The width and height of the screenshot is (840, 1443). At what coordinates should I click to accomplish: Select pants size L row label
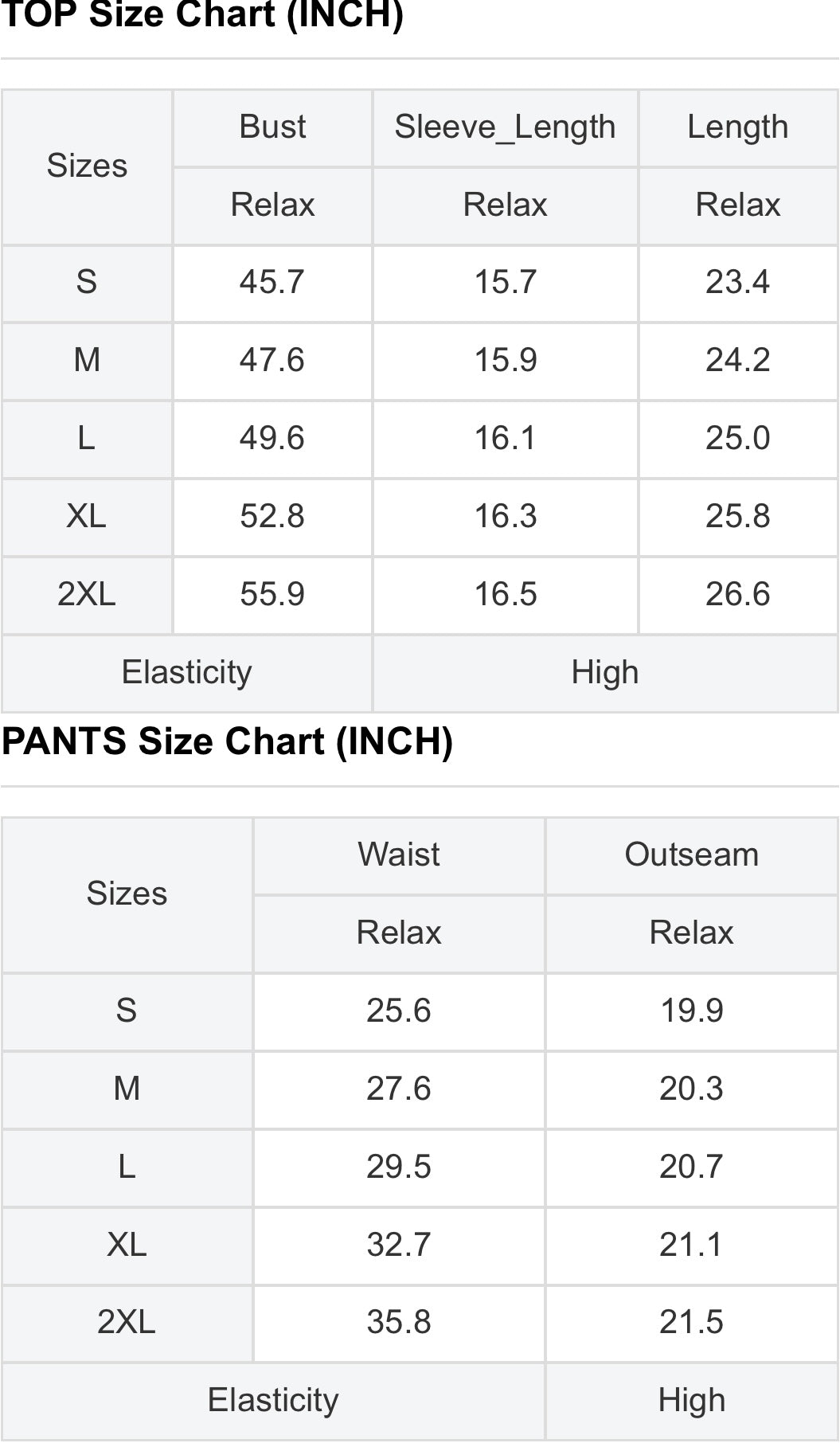click(x=127, y=1167)
